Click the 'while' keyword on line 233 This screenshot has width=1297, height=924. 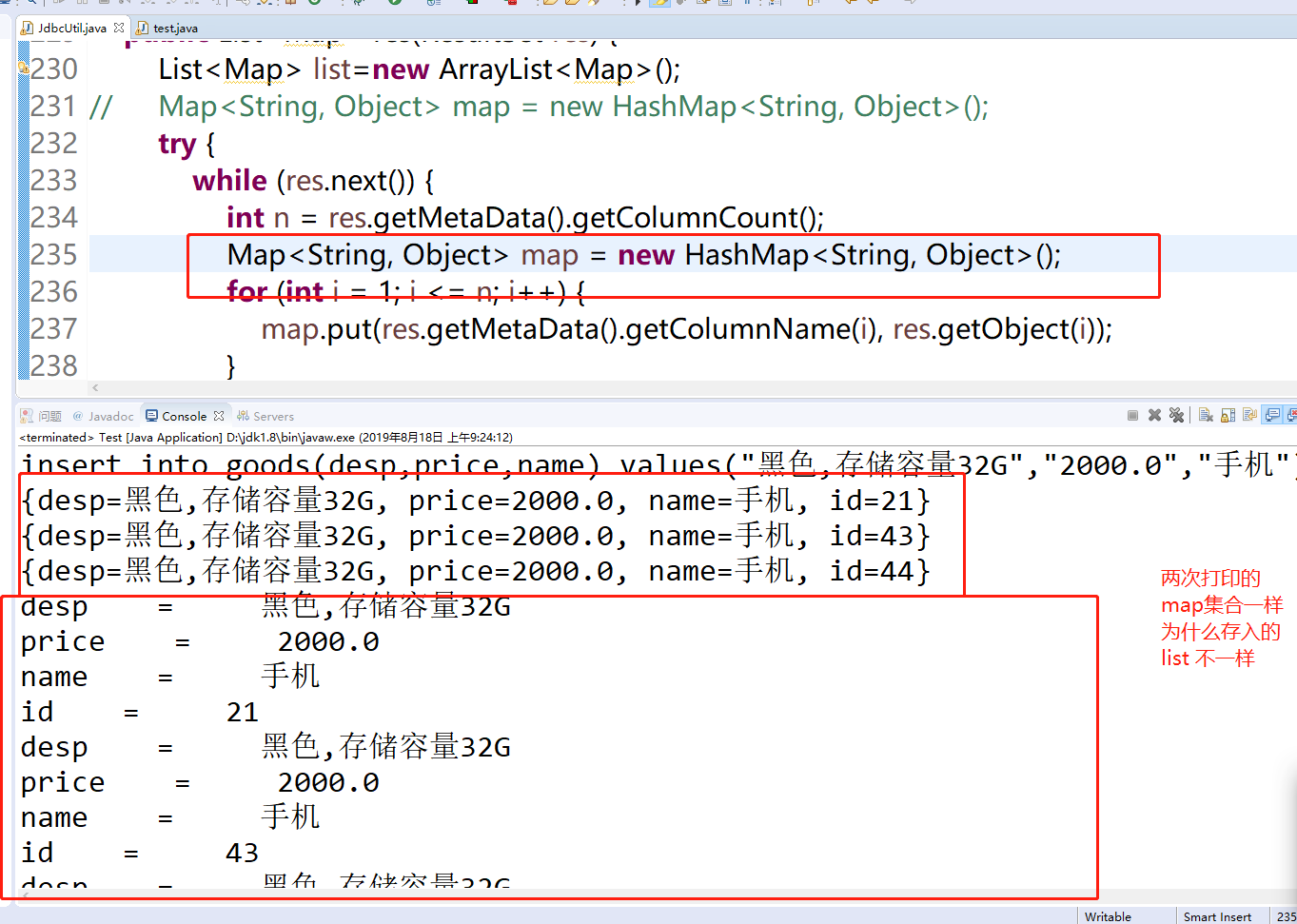pos(229,181)
